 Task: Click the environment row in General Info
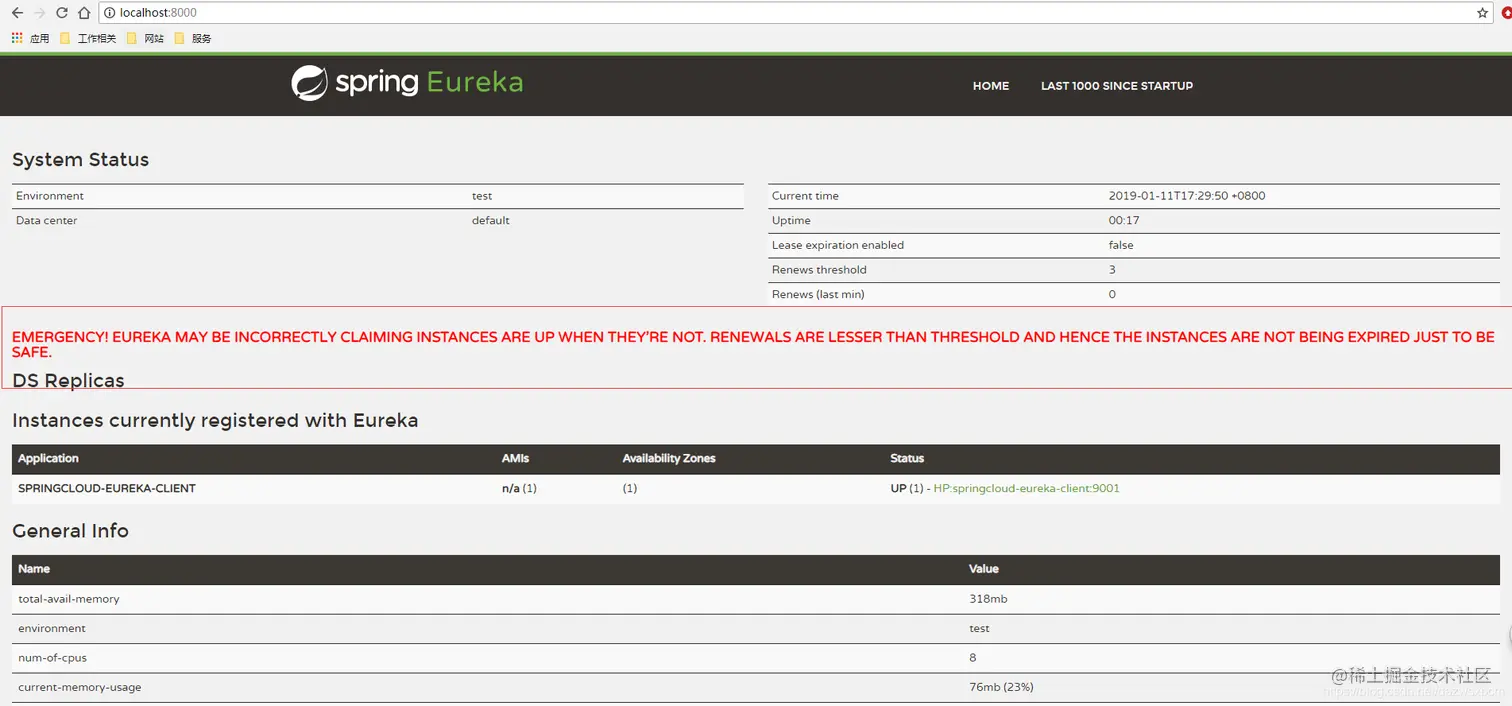(x=756, y=629)
